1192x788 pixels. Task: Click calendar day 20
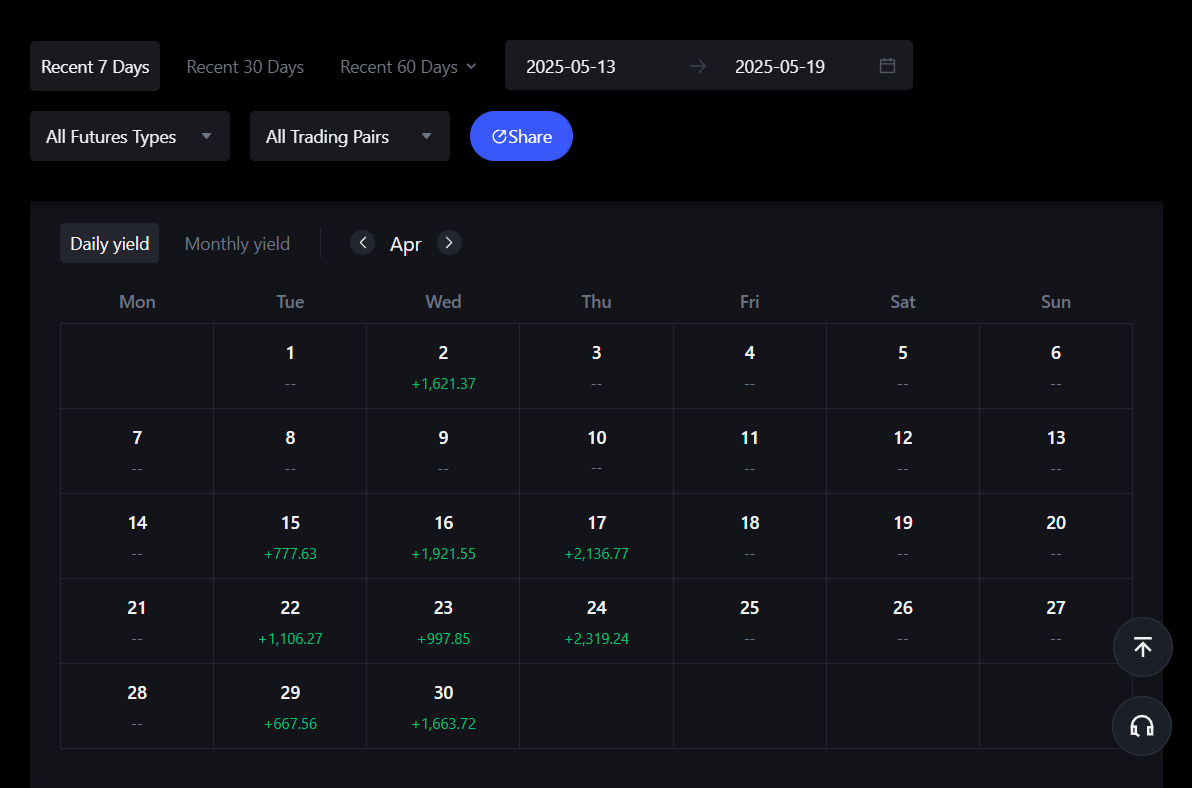pos(1056,536)
